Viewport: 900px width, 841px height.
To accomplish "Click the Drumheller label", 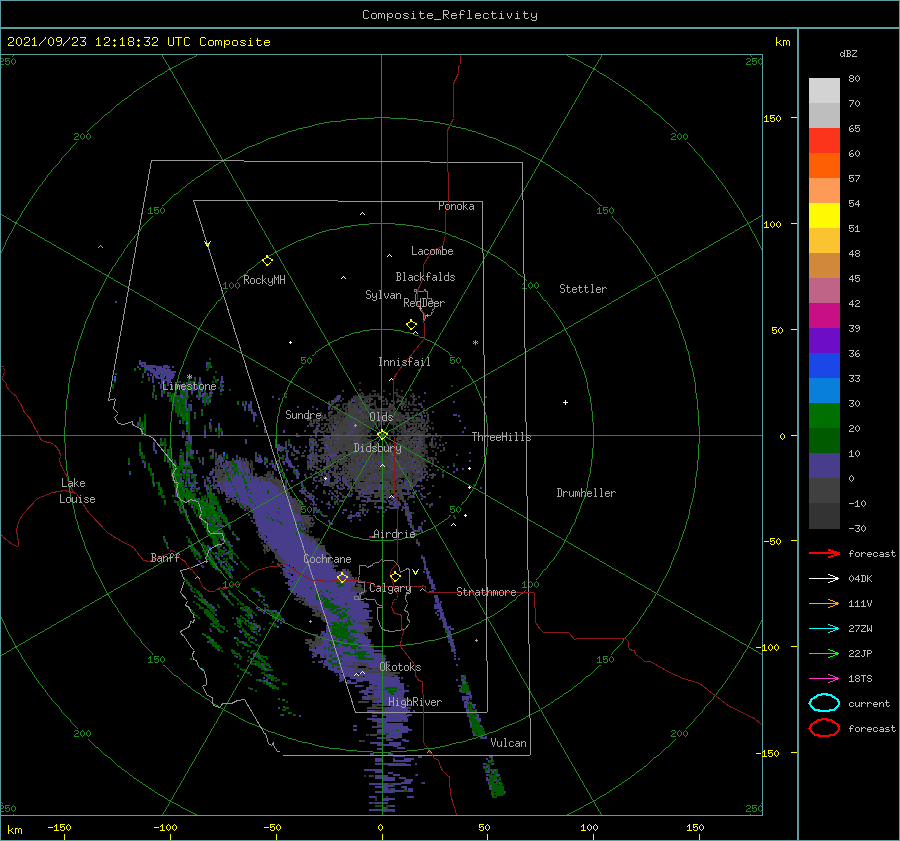I will pyautogui.click(x=586, y=493).
